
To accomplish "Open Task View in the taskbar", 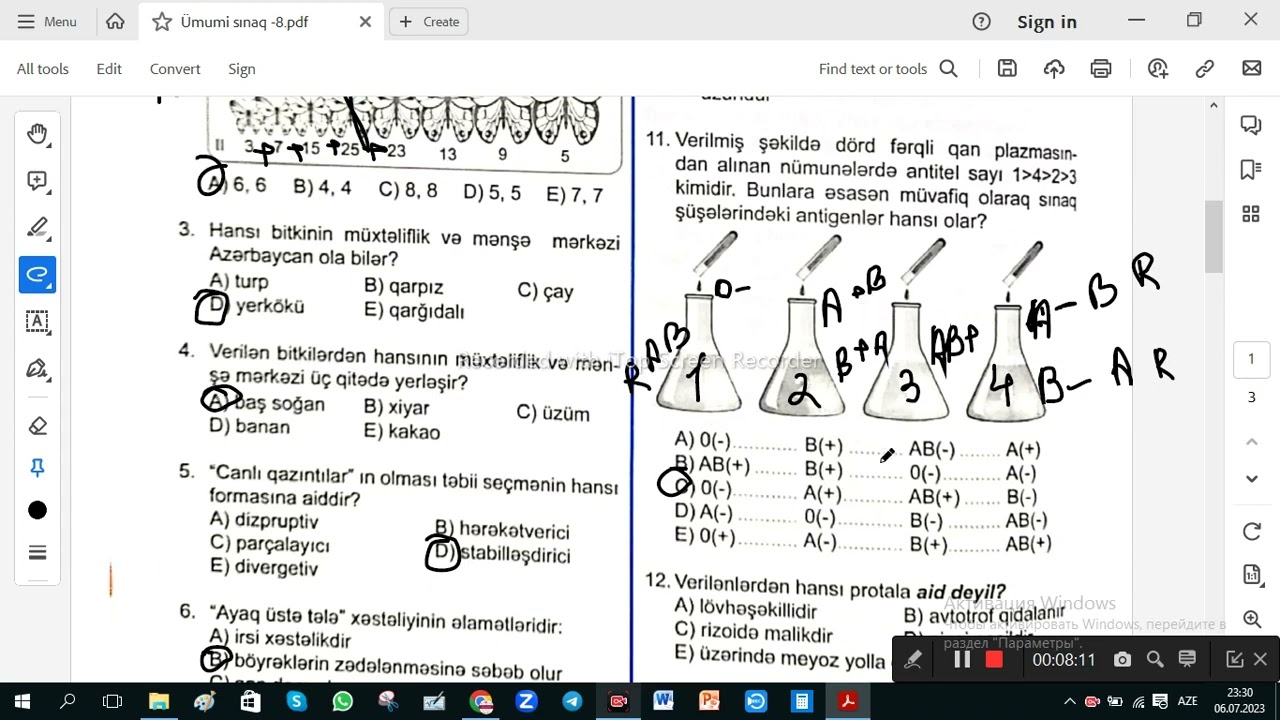I will pyautogui.click(x=113, y=701).
